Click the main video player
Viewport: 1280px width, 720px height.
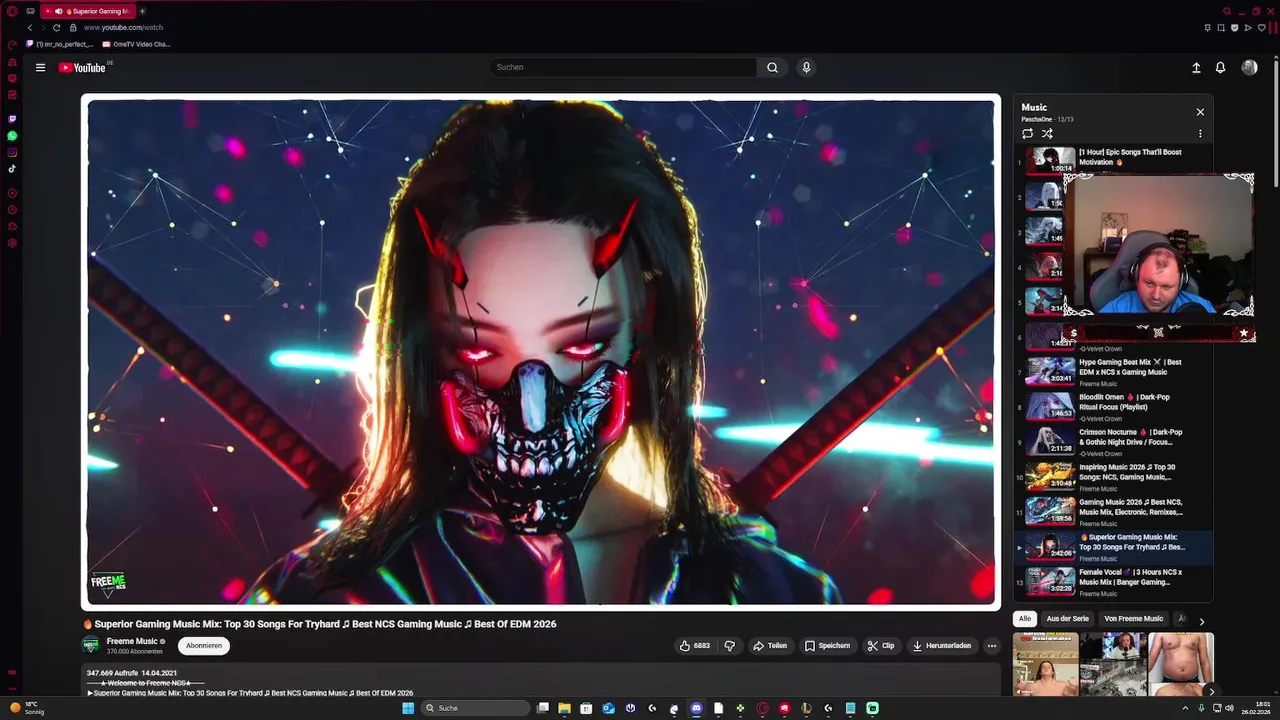pyautogui.click(x=541, y=352)
